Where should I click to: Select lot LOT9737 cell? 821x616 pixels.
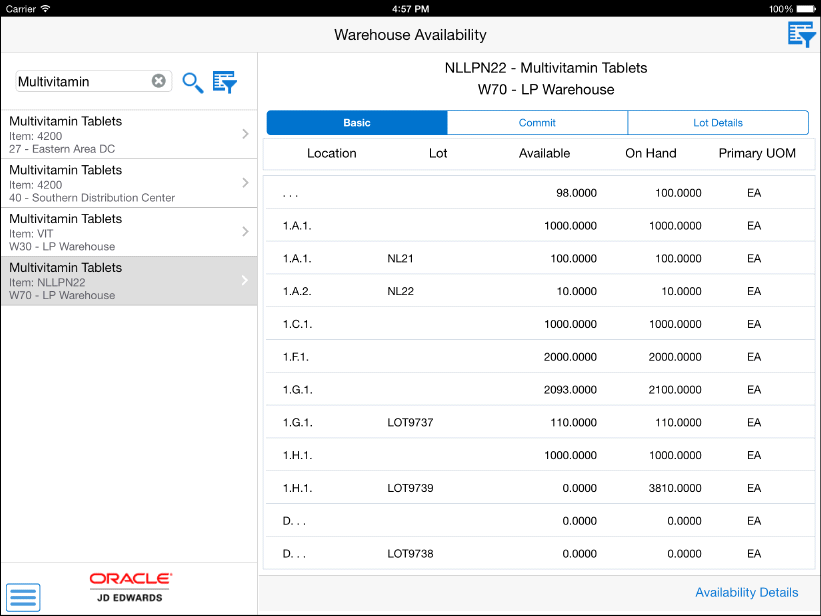pos(410,422)
